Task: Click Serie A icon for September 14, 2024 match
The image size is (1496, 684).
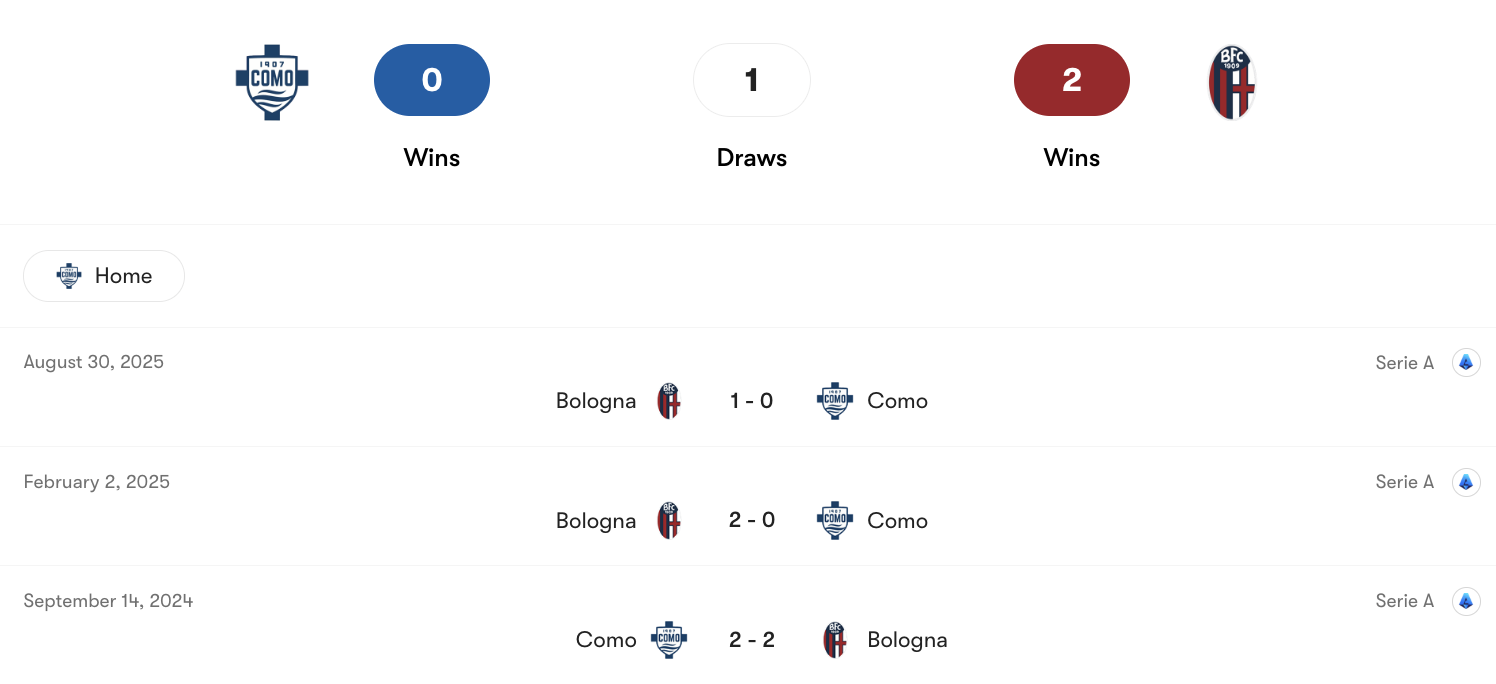Action: click(1465, 601)
